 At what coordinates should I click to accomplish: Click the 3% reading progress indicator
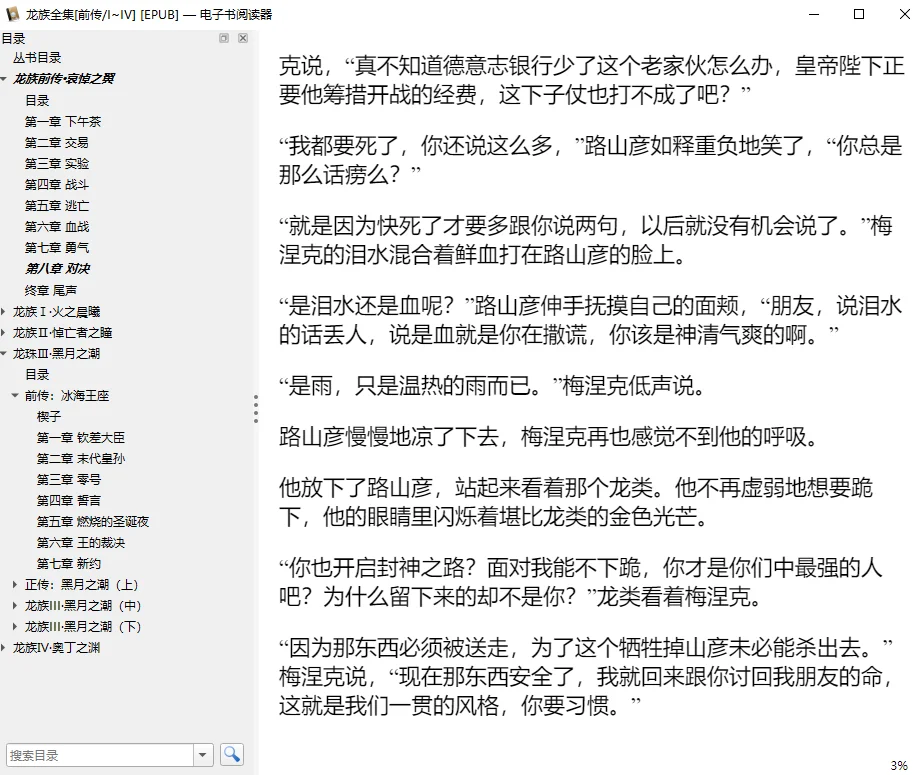click(x=898, y=766)
